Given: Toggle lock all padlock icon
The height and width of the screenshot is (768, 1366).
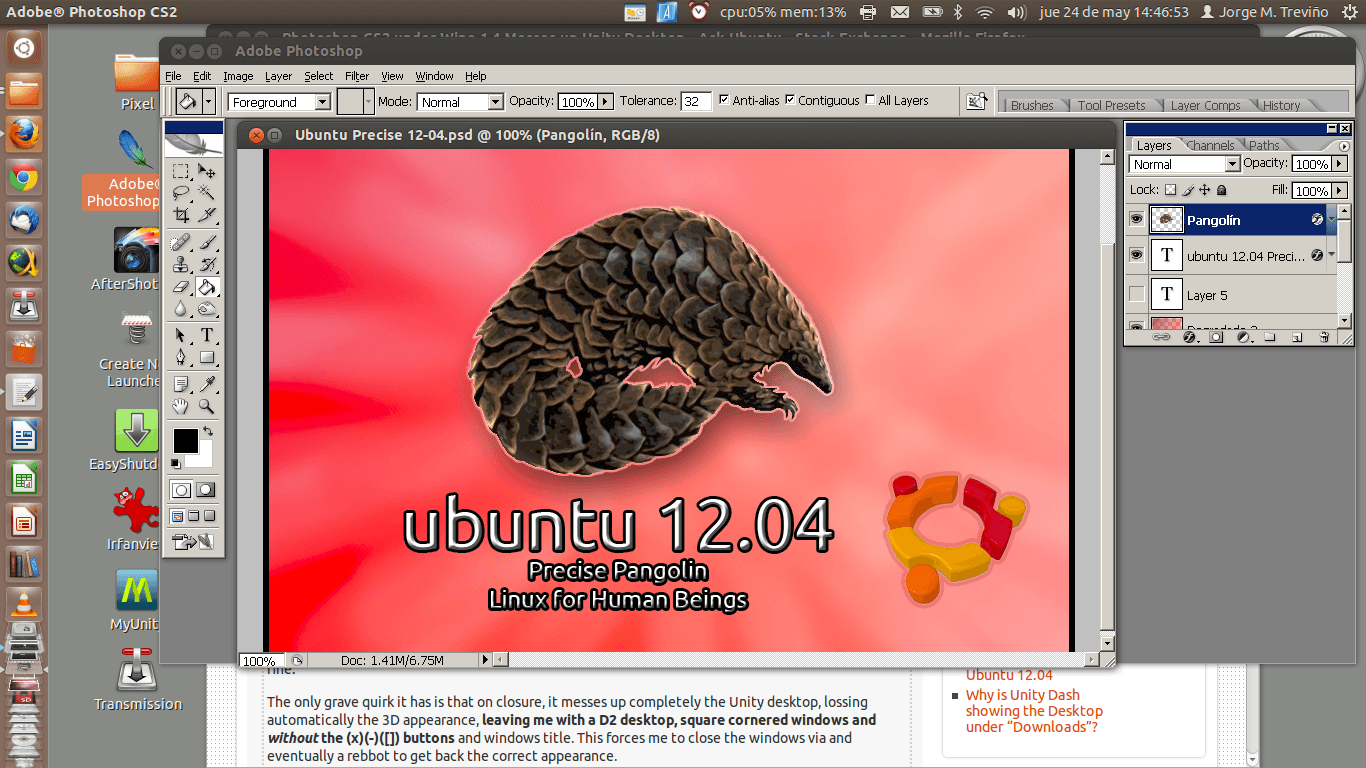Looking at the screenshot, I should [1221, 190].
